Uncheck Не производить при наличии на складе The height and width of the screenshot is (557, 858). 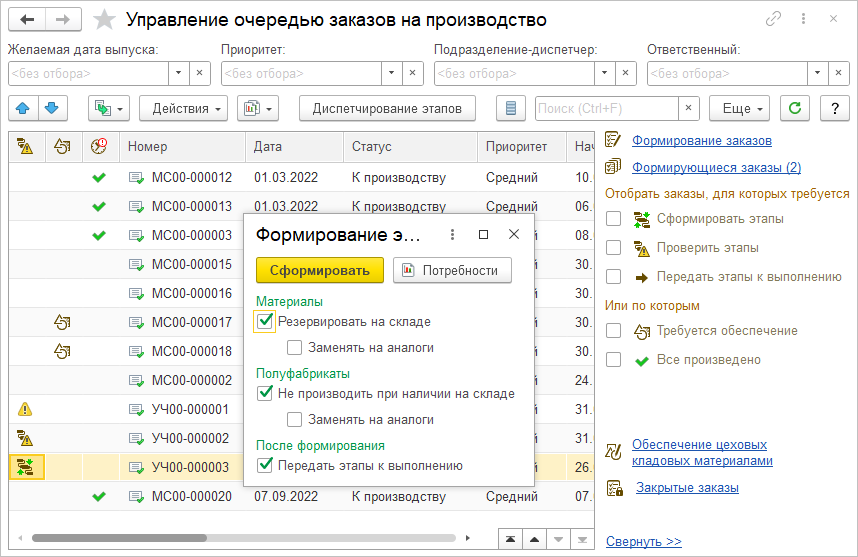point(265,393)
